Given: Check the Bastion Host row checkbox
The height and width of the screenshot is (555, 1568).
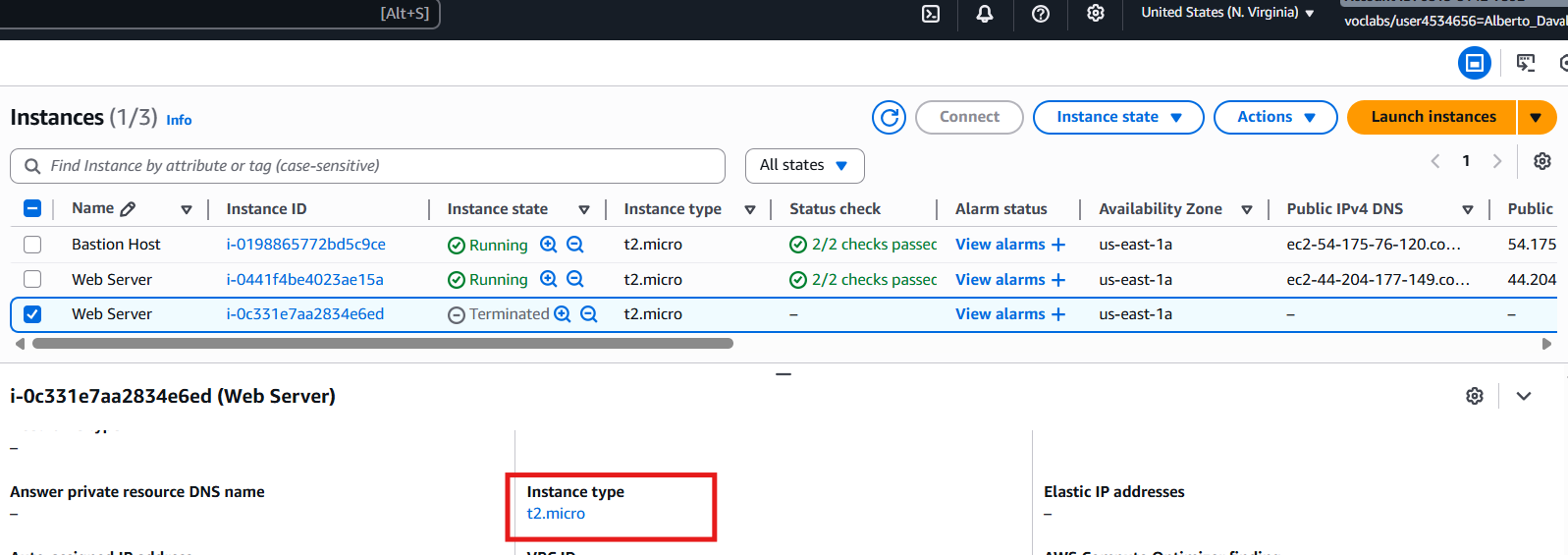Looking at the screenshot, I should [x=32, y=245].
